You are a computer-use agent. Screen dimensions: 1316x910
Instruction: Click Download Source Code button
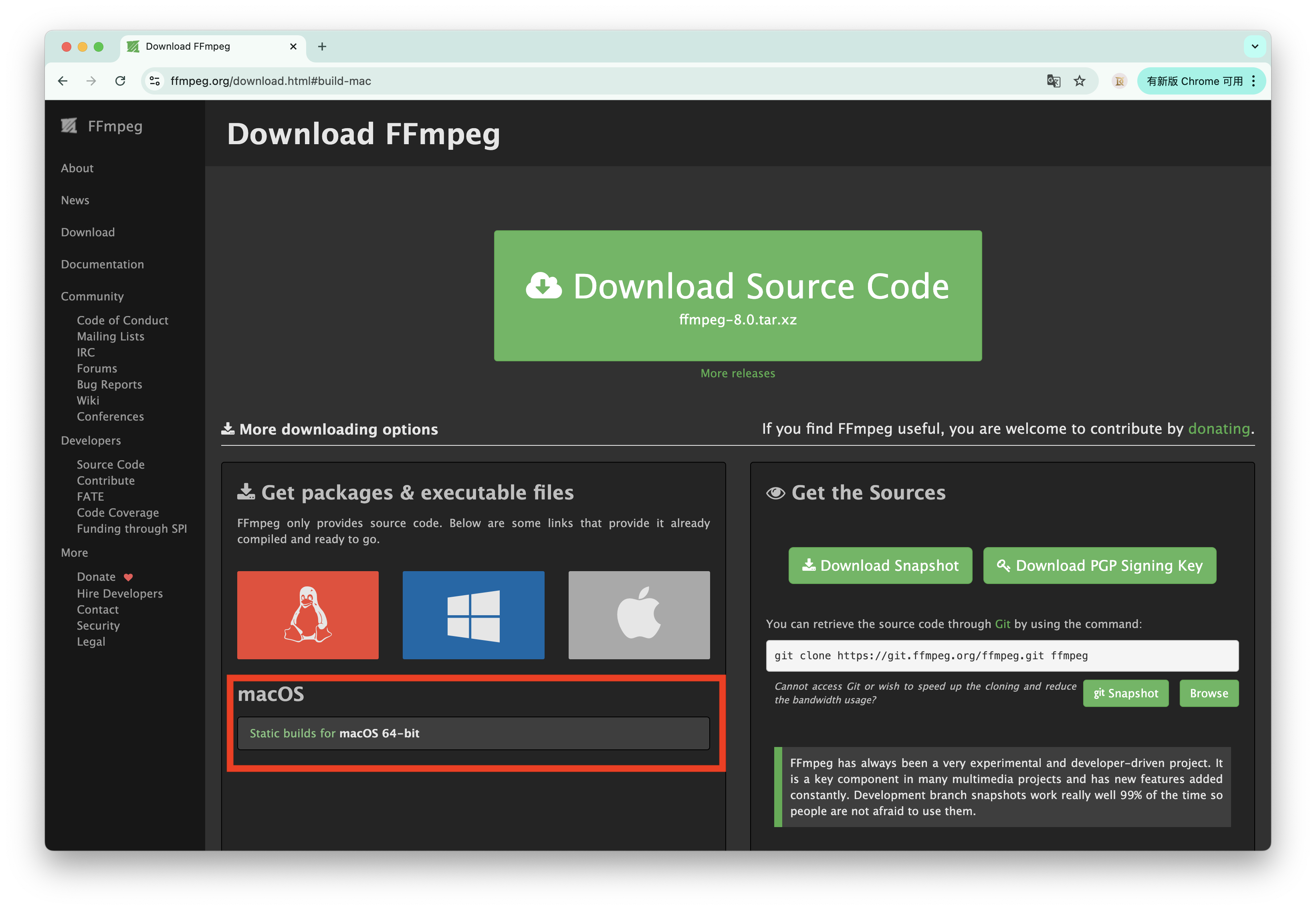point(737,295)
